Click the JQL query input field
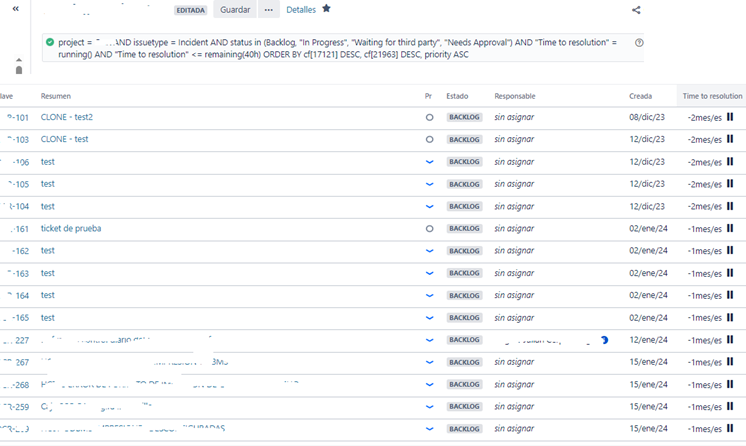The height and width of the screenshot is (446, 746). coord(343,48)
